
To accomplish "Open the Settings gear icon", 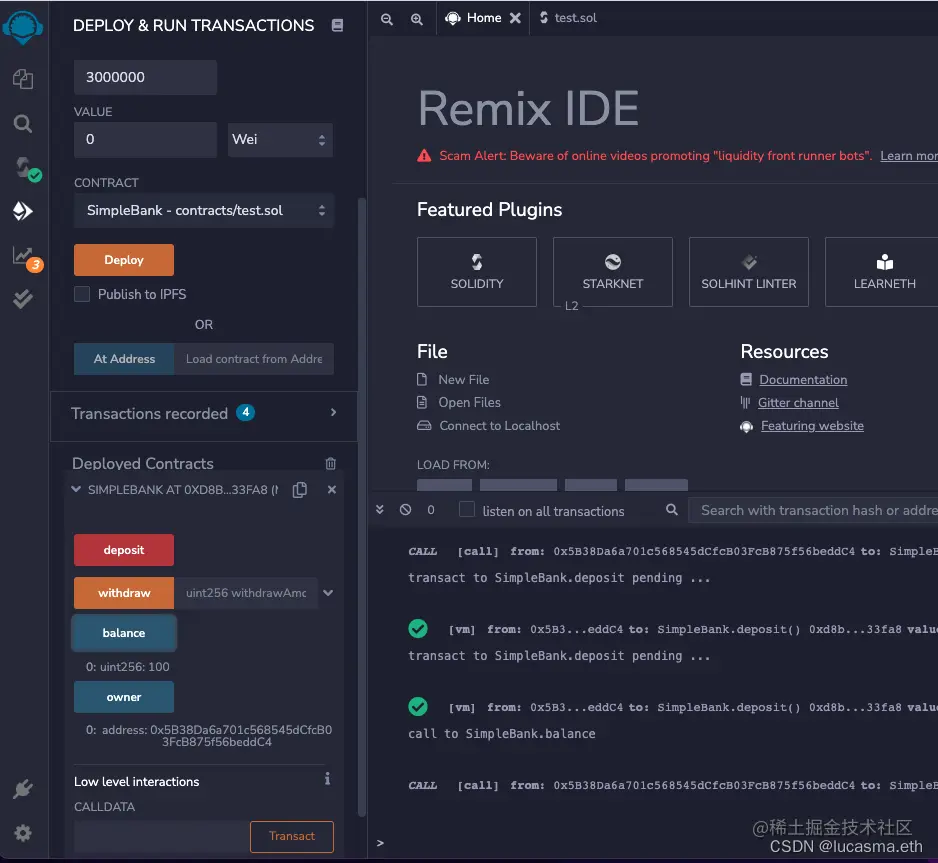I will coord(23,833).
